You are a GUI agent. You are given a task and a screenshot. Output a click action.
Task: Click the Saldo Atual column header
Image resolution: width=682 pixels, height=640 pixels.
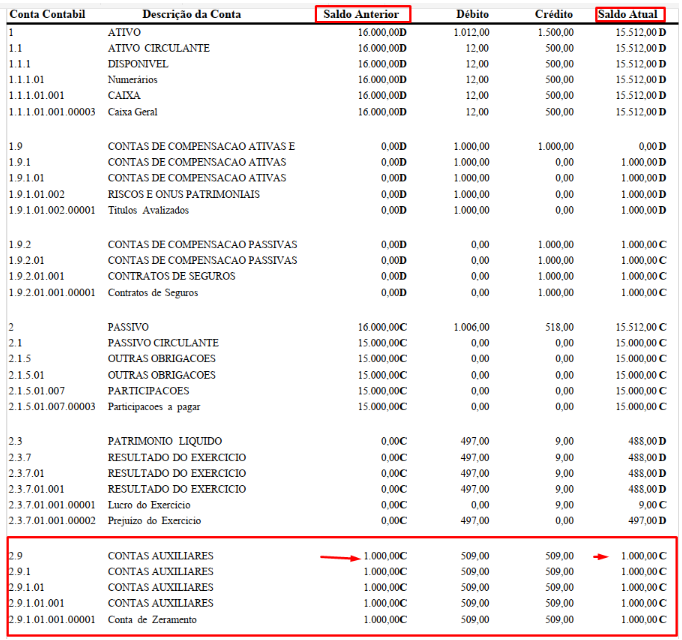pos(629,14)
